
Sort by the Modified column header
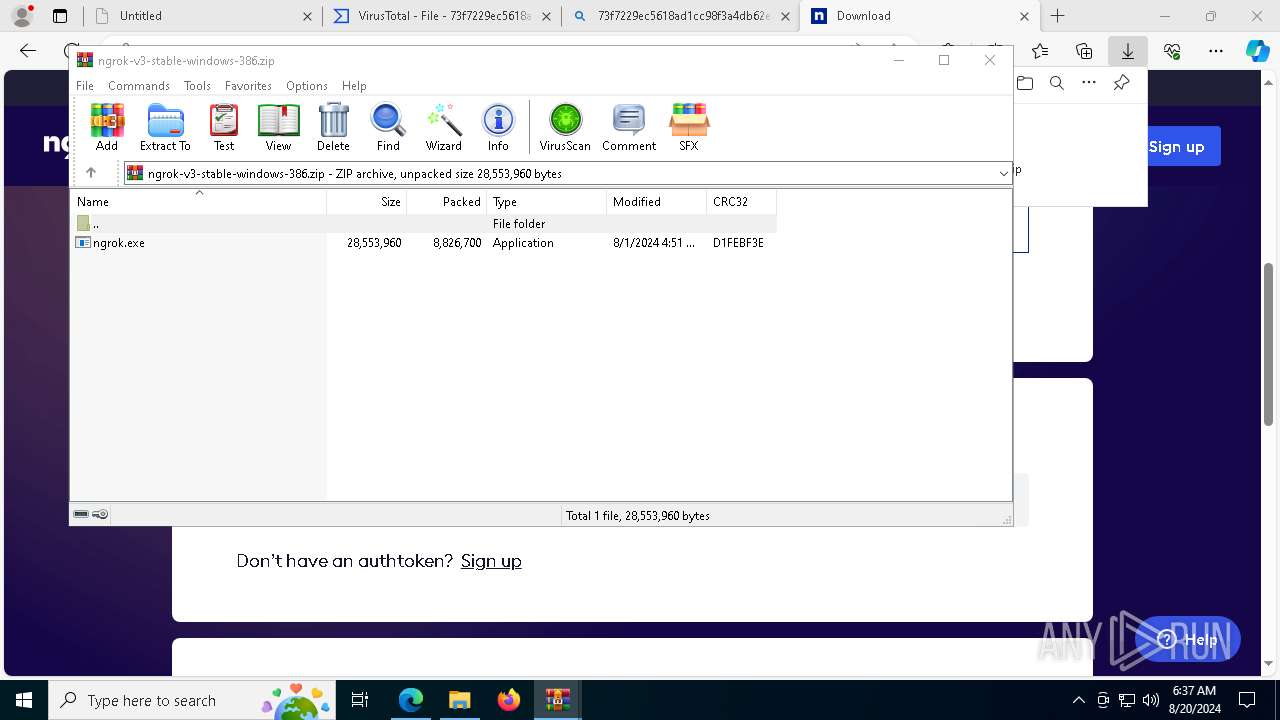(656, 202)
